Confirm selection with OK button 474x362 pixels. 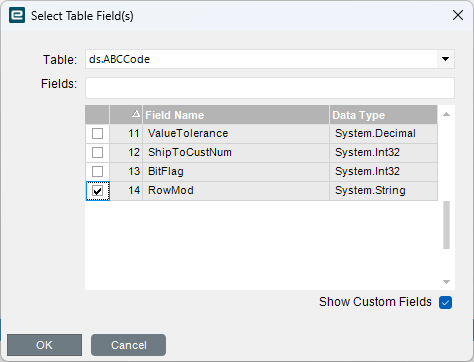point(44,345)
